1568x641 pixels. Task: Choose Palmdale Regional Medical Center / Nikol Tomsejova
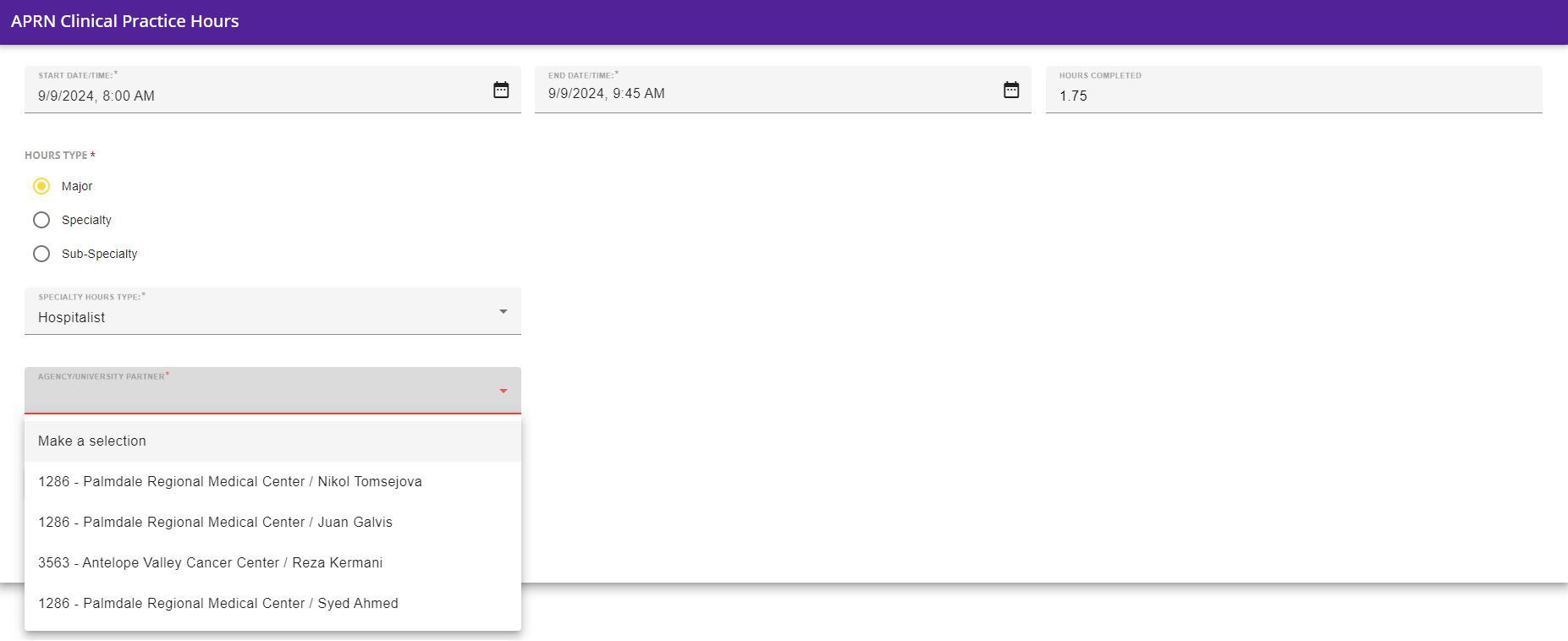pyautogui.click(x=272, y=482)
